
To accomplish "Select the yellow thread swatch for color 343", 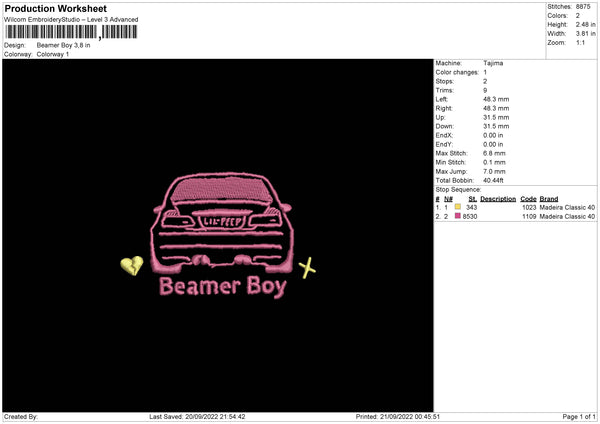I will click(x=457, y=207).
